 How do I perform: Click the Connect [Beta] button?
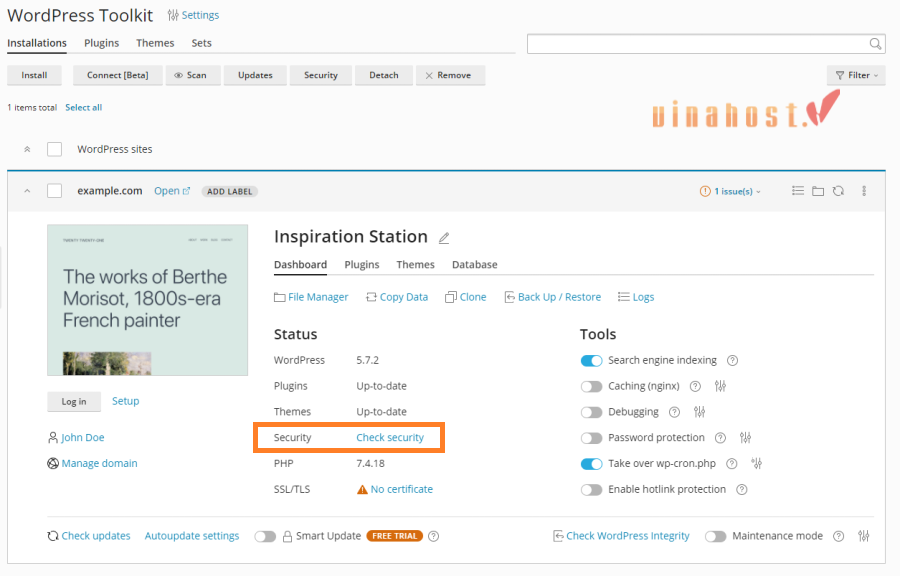tap(118, 75)
